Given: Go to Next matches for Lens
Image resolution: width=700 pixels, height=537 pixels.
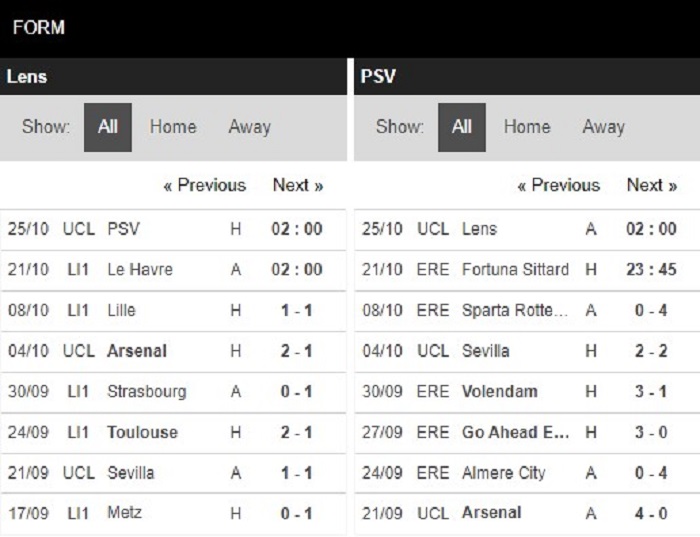Looking at the screenshot, I should tap(298, 185).
